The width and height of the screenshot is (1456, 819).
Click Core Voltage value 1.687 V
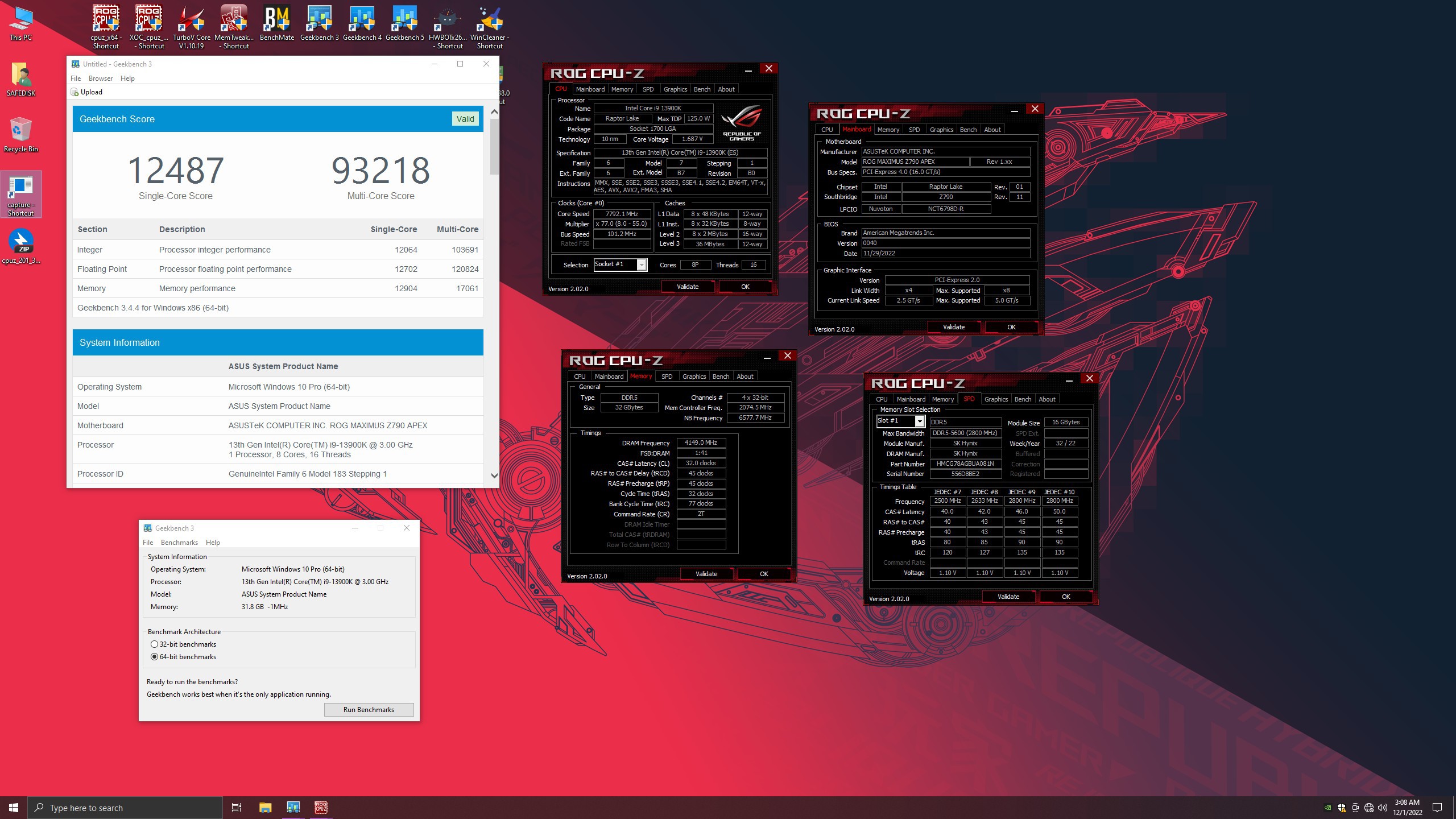pyautogui.click(x=692, y=139)
